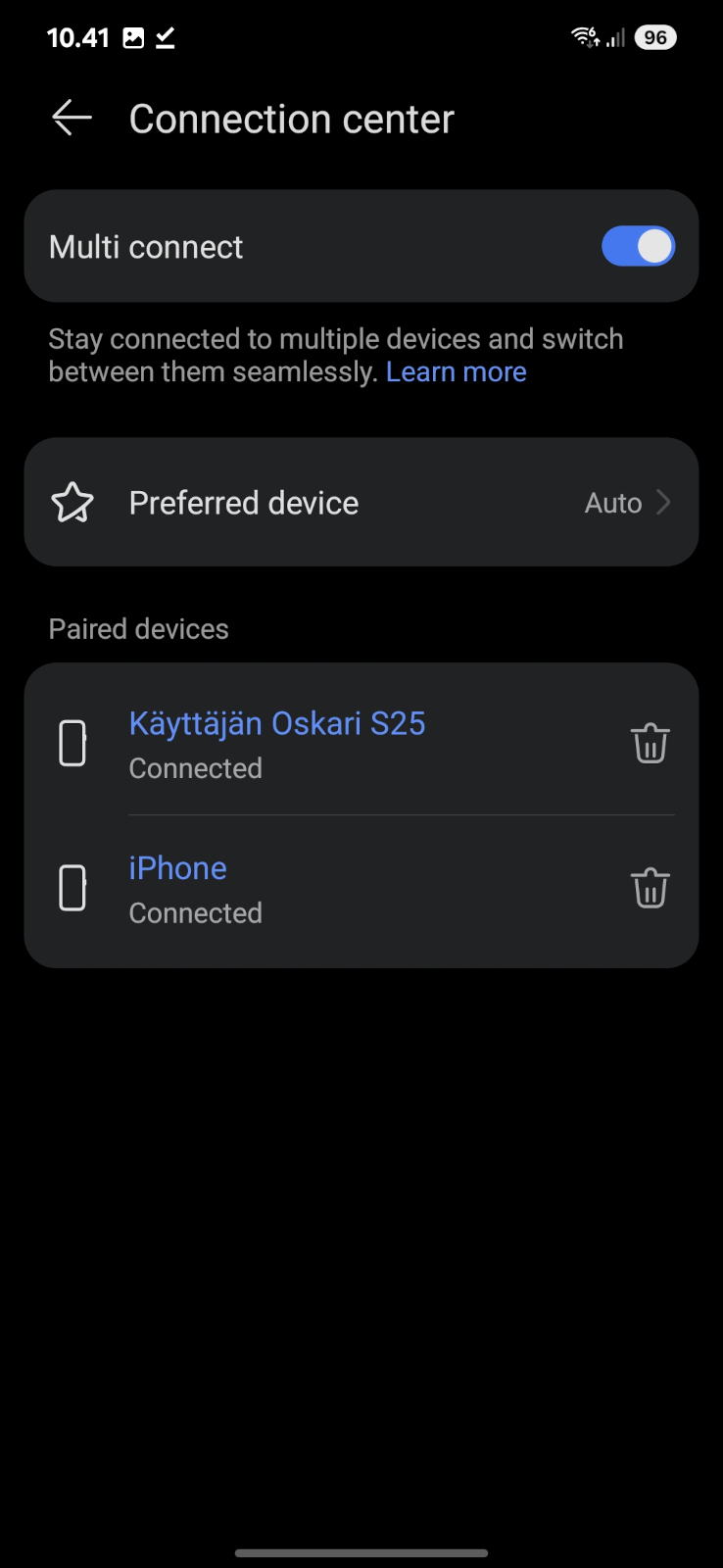723x1568 pixels.
Task: Tap the image notification icon in status bar
Action: tap(133, 38)
